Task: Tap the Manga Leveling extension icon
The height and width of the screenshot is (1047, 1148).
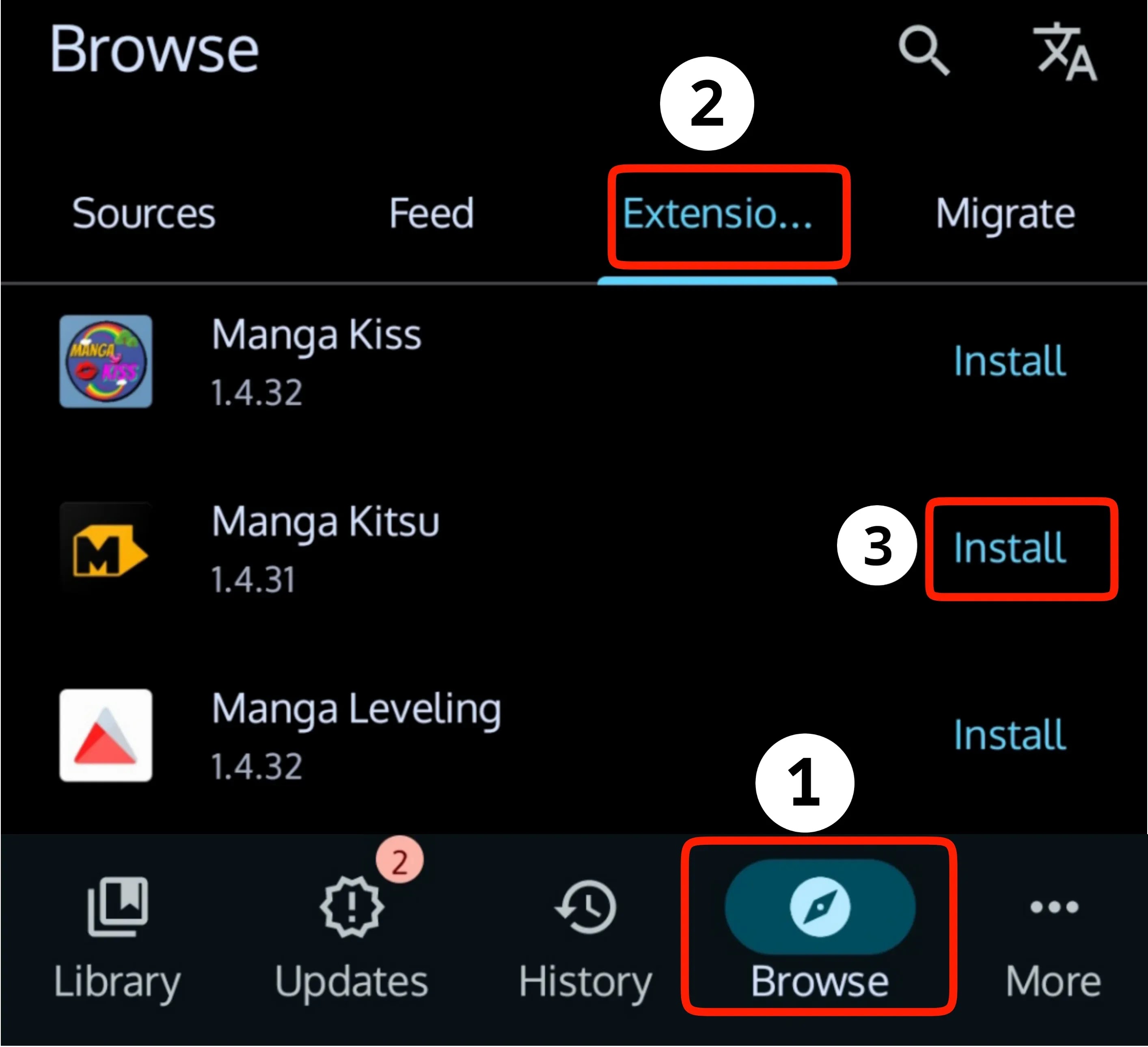Action: tap(106, 735)
